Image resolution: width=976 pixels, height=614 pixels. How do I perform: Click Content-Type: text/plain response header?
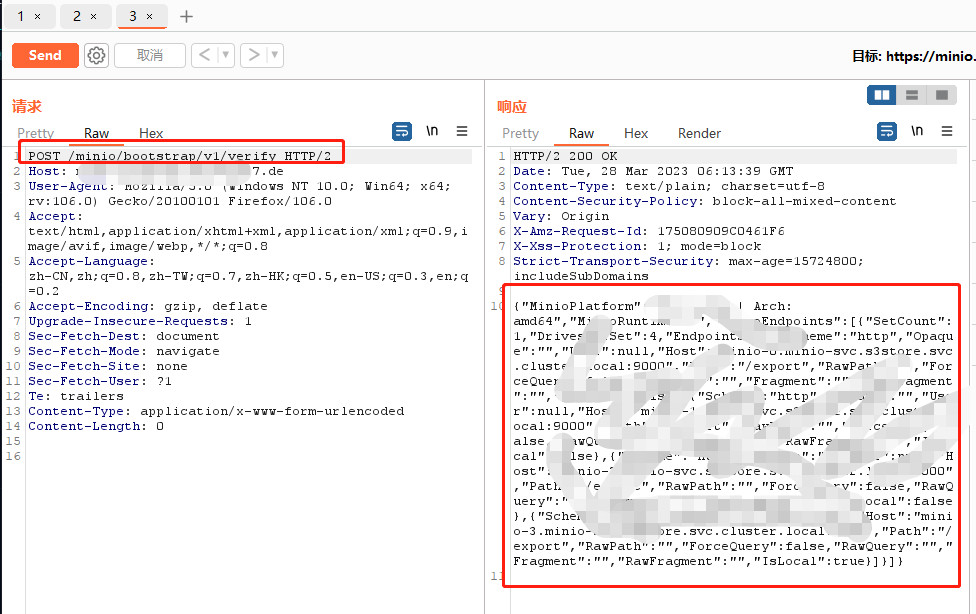click(669, 186)
